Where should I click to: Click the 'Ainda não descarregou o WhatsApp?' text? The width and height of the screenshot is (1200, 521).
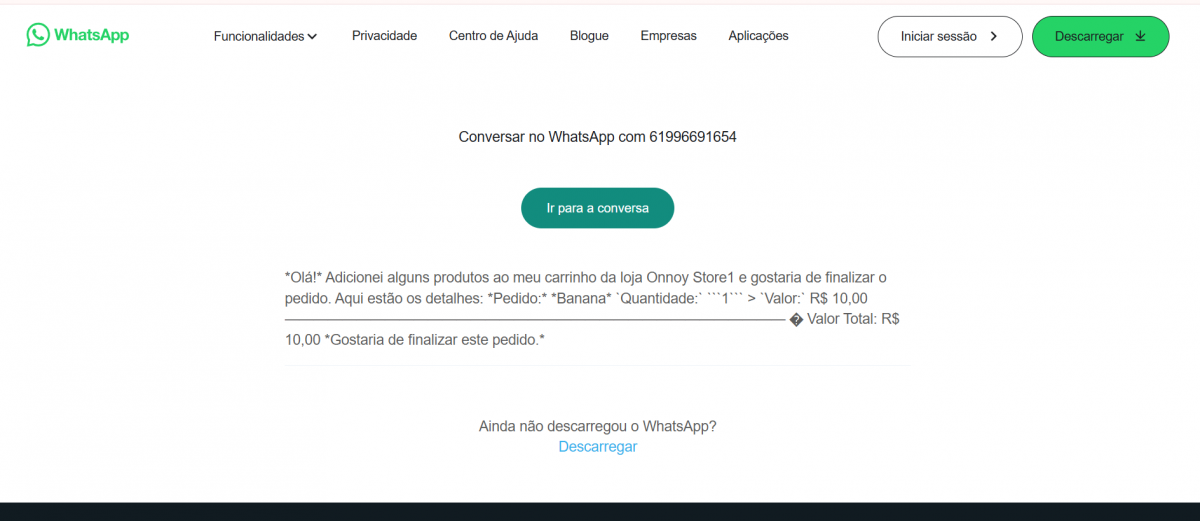597,426
